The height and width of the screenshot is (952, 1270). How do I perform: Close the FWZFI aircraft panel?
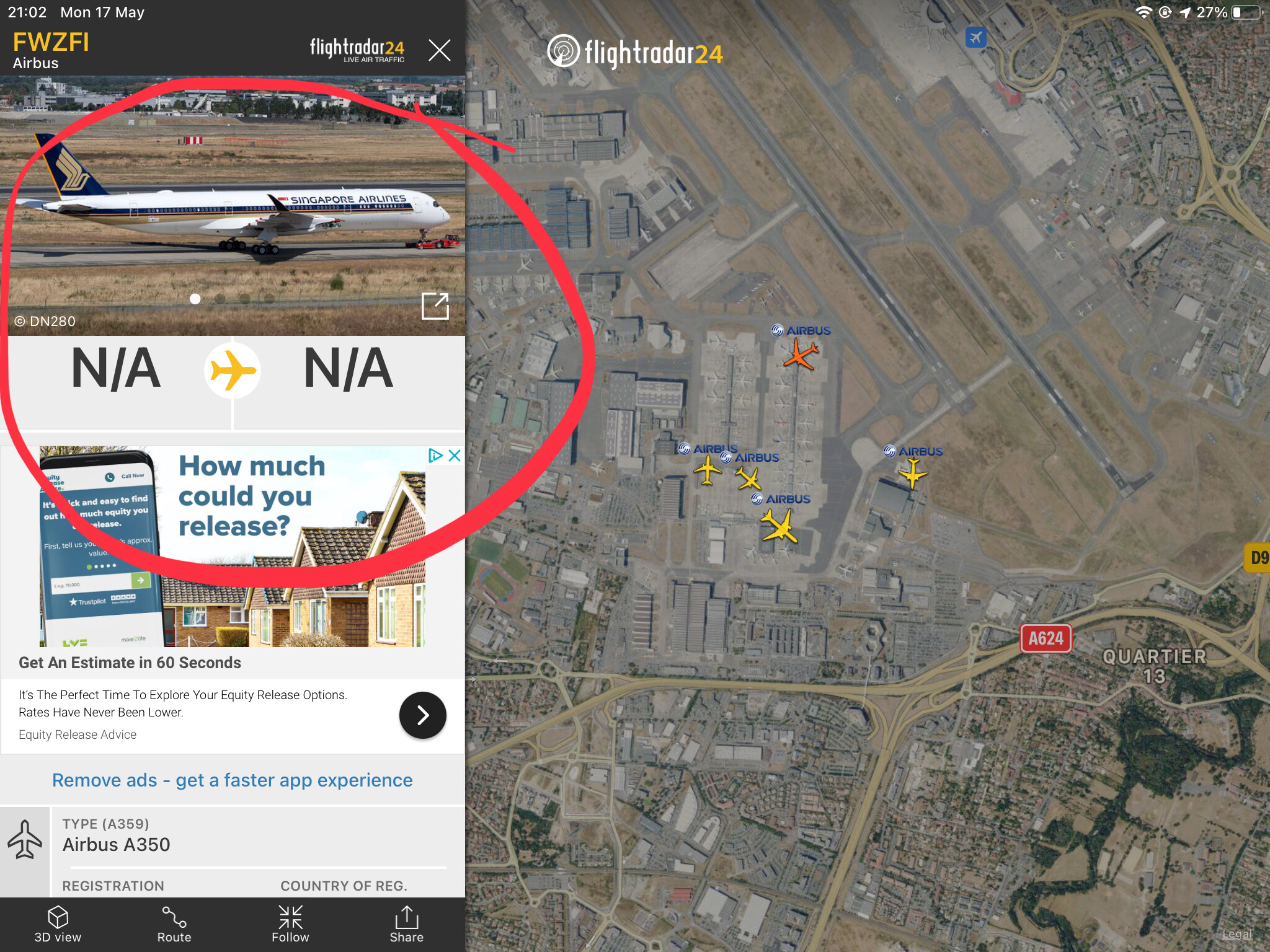440,50
